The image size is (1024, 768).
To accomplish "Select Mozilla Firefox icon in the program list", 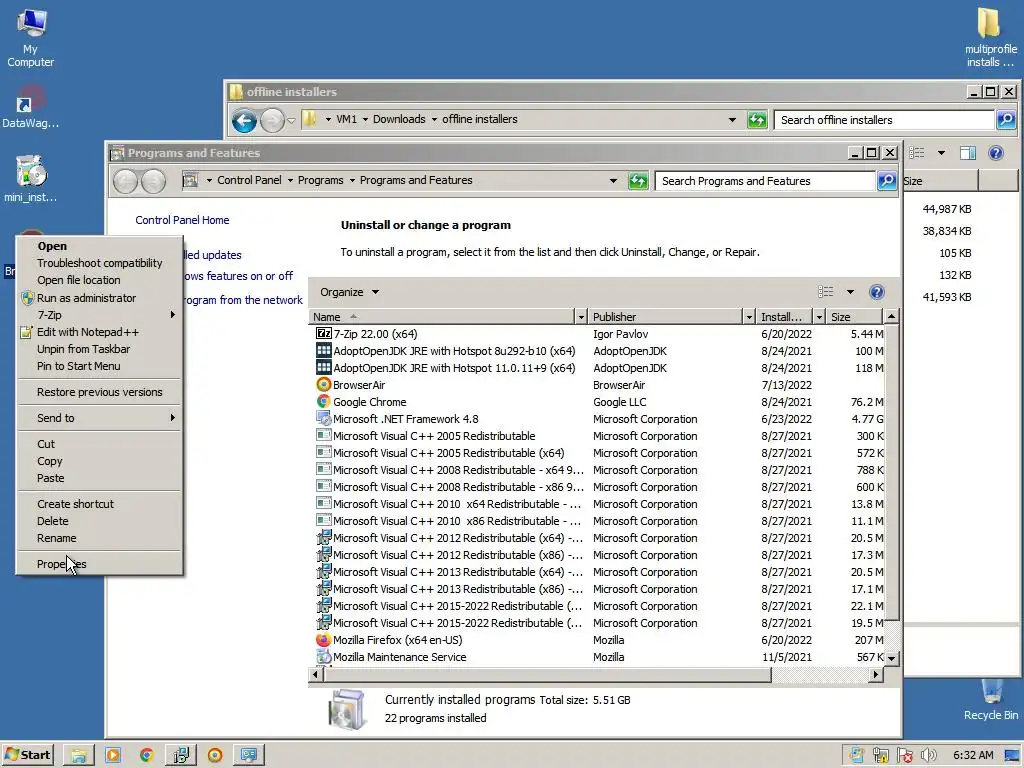I will (x=323, y=640).
